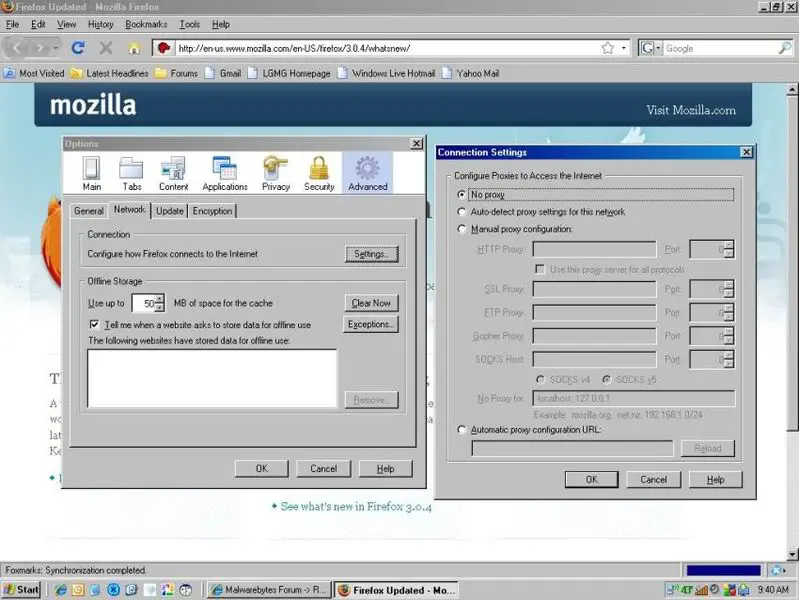The width and height of the screenshot is (799, 600).
Task: Open the Tabs options panel
Action: [x=131, y=173]
